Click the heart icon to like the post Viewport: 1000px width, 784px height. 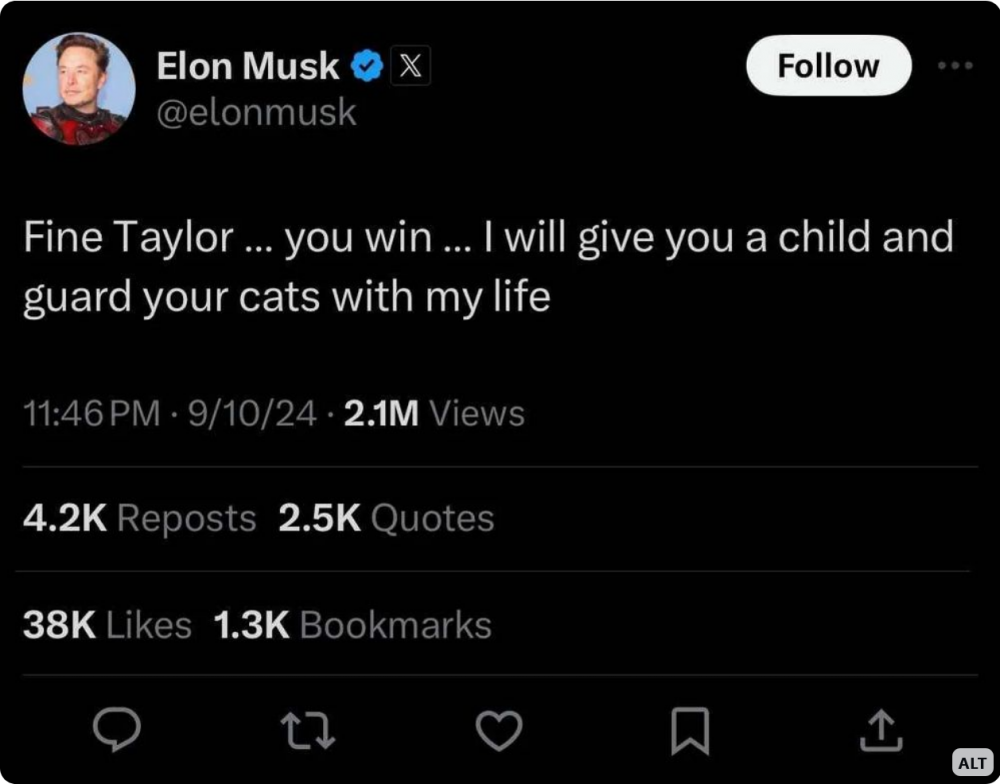coord(500,730)
